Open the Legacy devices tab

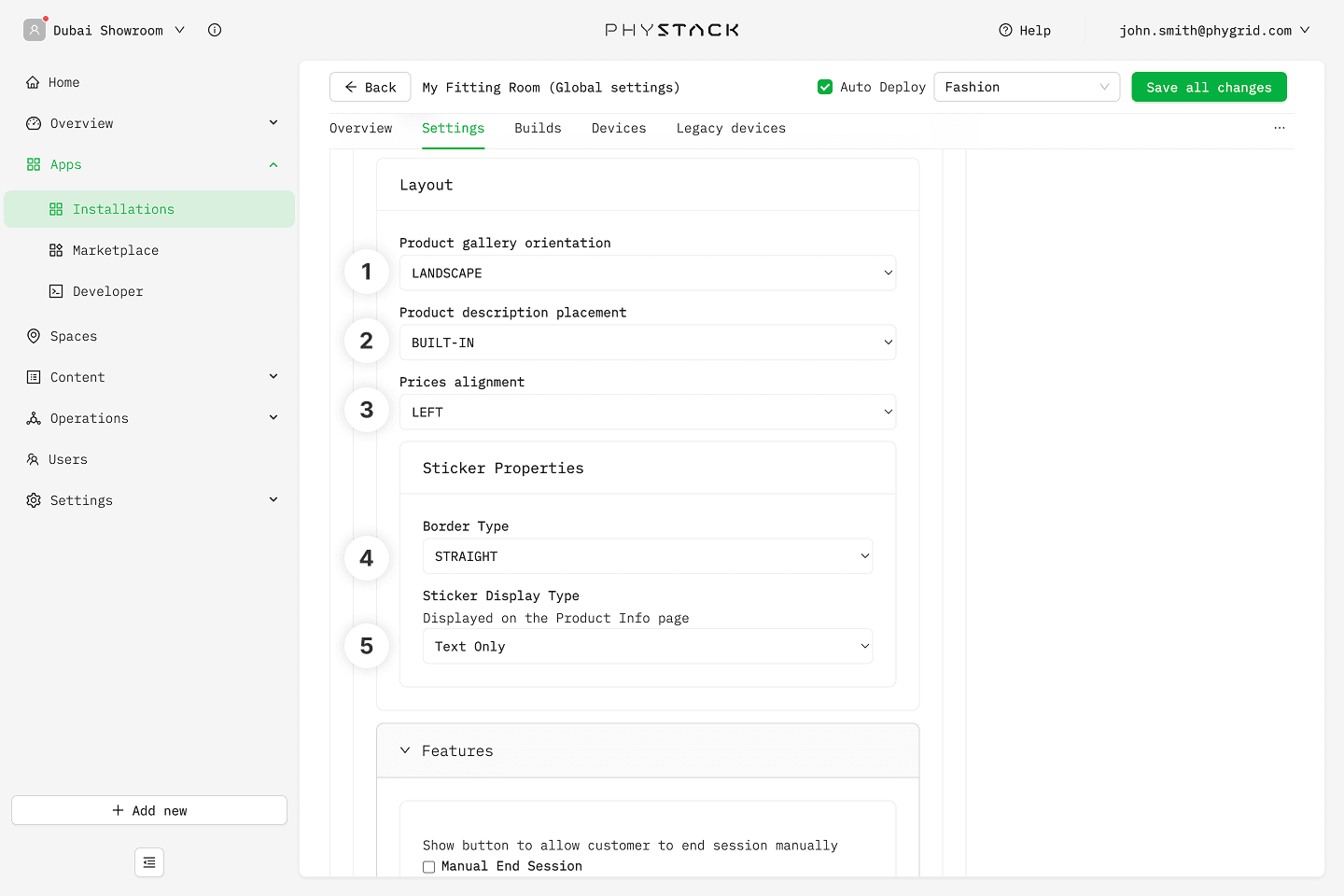(x=731, y=128)
